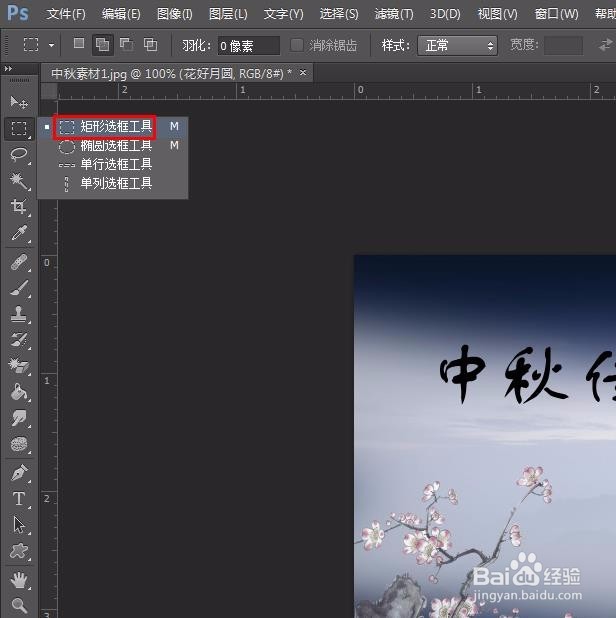The image size is (616, 618).
Task: Open the 文字(Y) menu
Action: pos(283,15)
